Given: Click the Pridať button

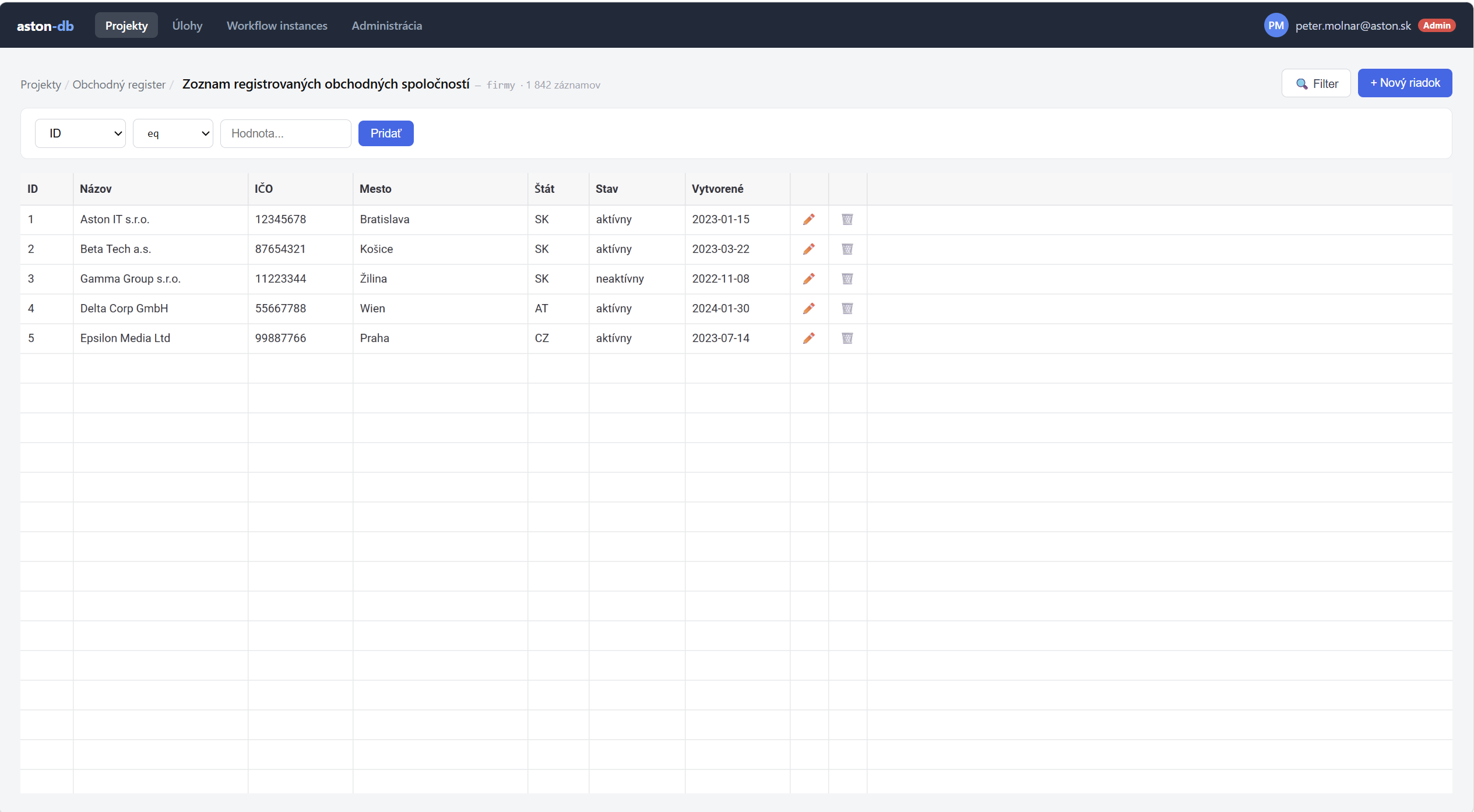Looking at the screenshot, I should 386,133.
